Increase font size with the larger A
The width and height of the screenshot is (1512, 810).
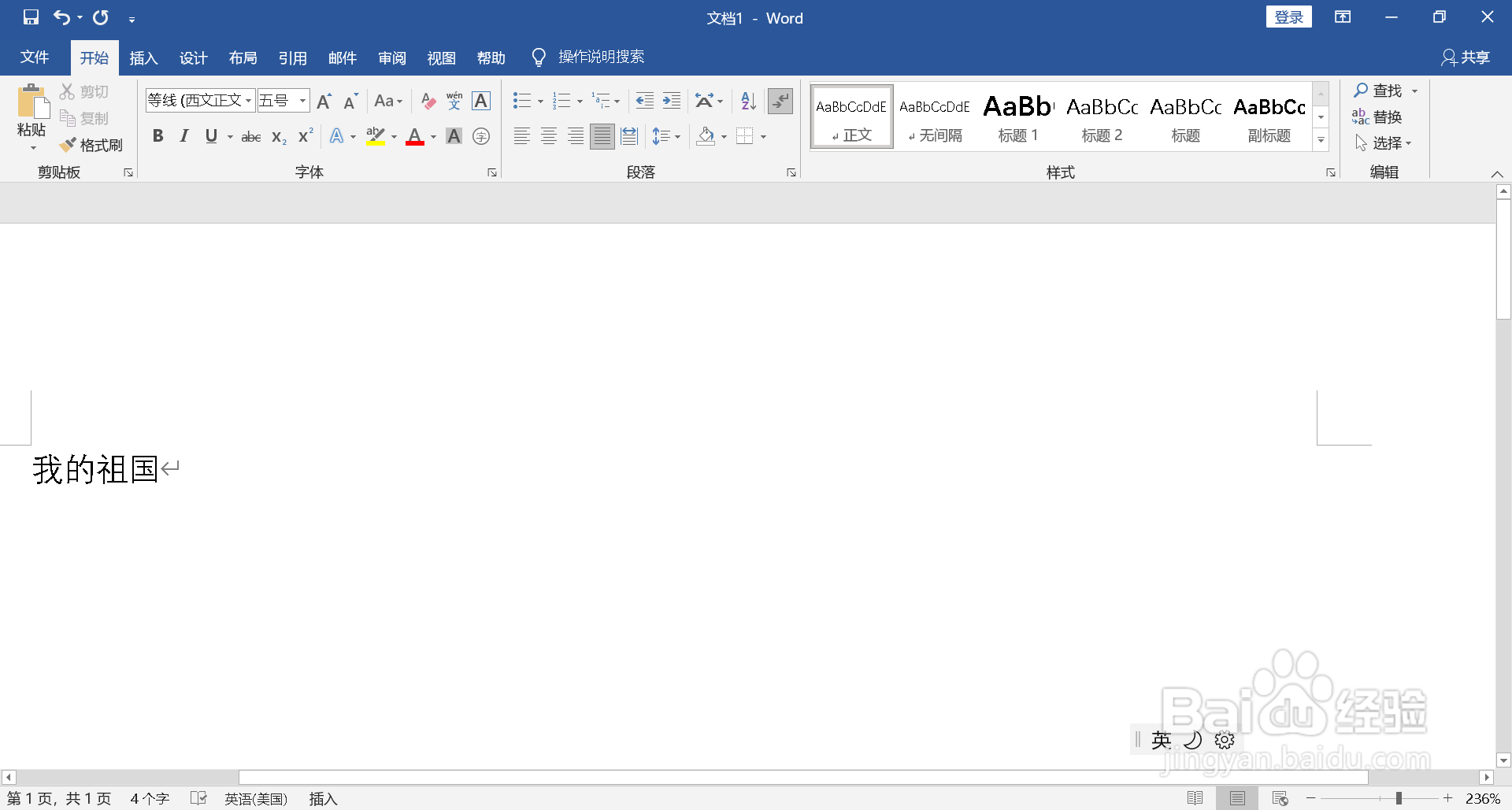[324, 101]
